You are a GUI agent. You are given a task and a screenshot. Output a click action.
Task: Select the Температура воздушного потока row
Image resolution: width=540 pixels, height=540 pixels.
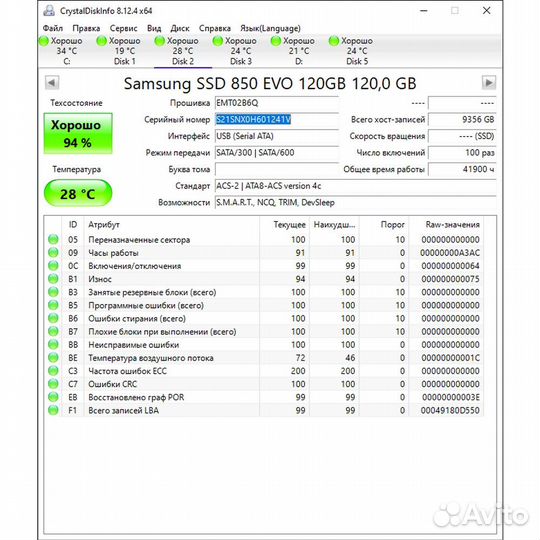[x=264, y=358]
